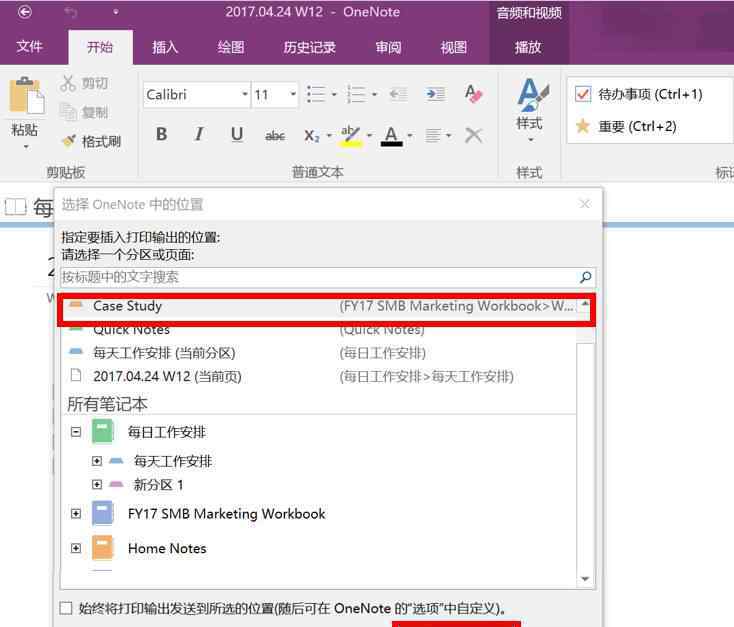Switch to the 视图 (View) tab
Viewport: 734px width, 627px height.
(x=453, y=47)
